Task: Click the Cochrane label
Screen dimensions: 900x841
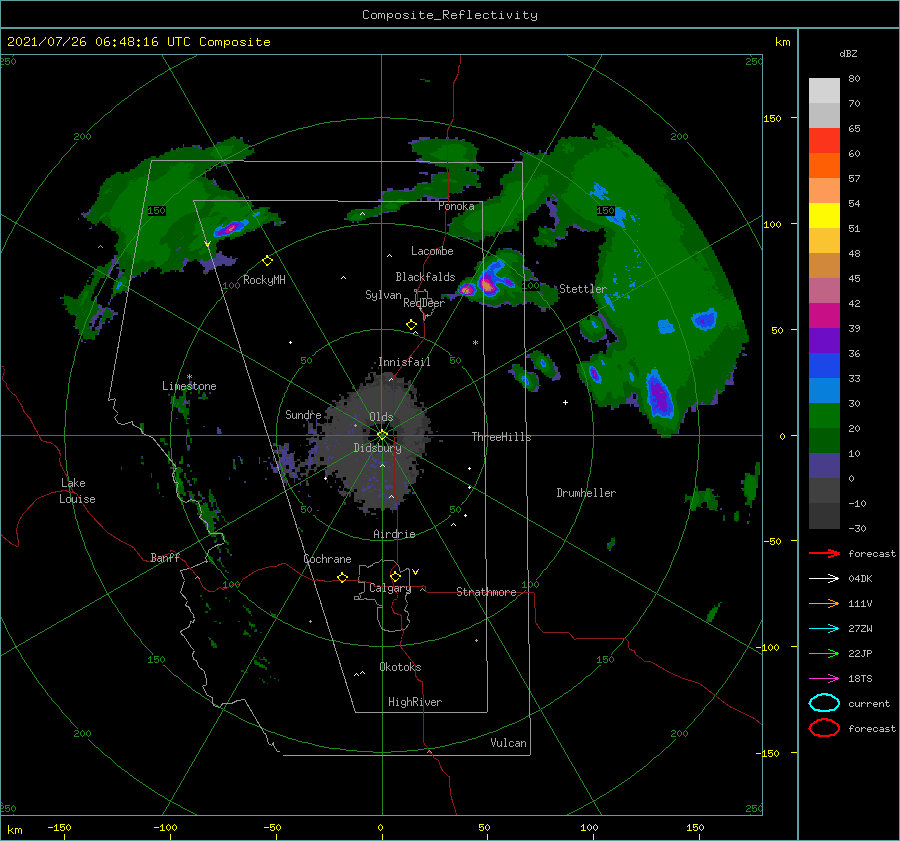Action: click(327, 559)
